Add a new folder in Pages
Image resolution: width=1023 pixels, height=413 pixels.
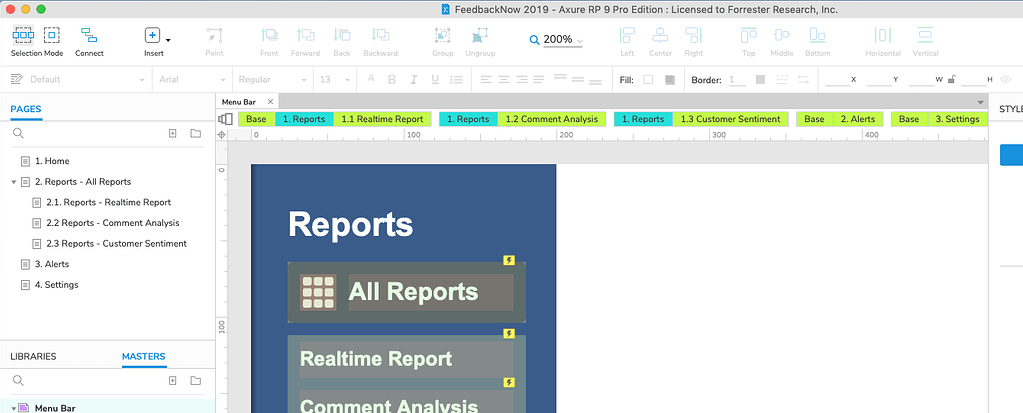[x=196, y=133]
